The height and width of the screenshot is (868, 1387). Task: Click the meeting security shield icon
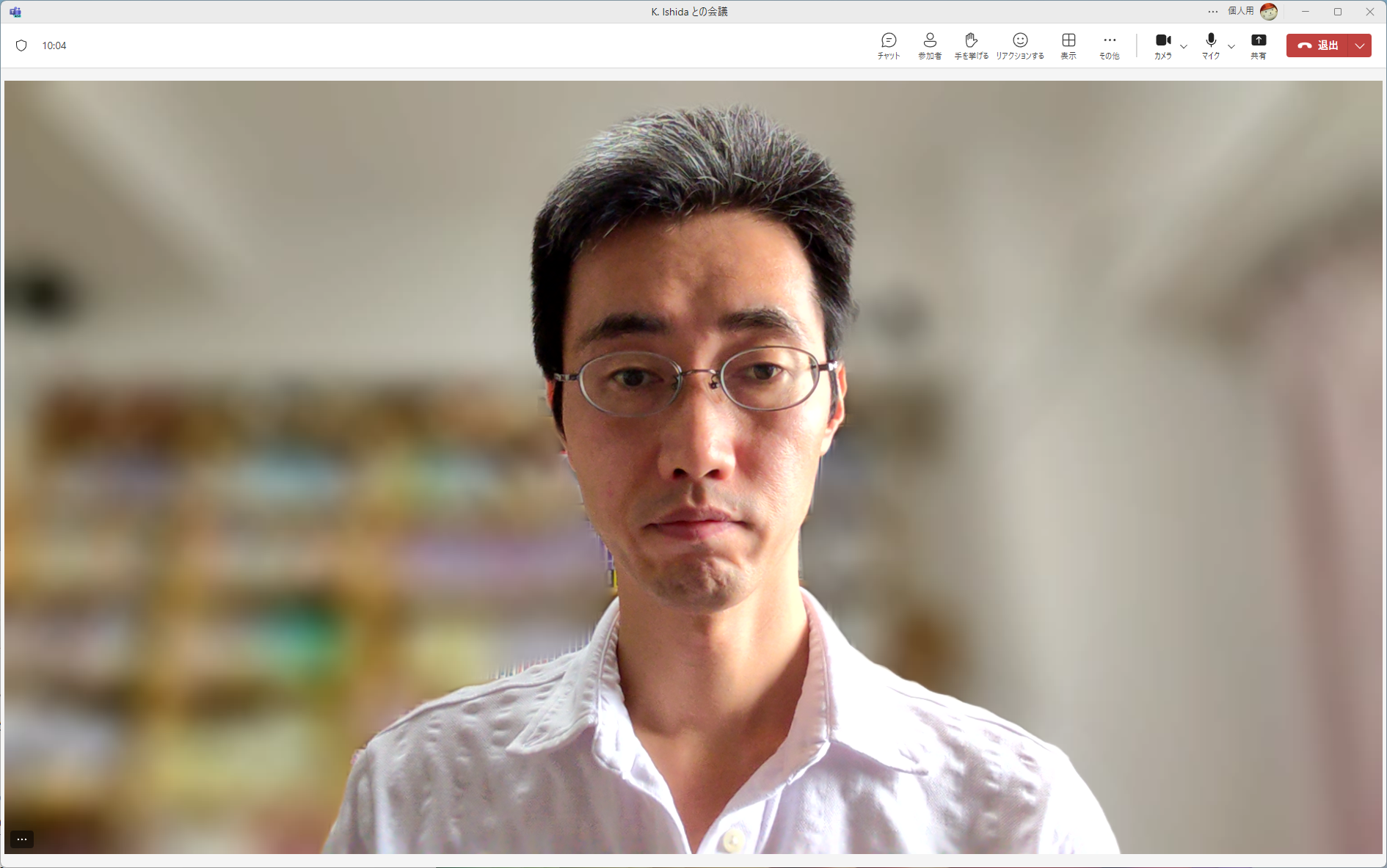click(x=21, y=45)
